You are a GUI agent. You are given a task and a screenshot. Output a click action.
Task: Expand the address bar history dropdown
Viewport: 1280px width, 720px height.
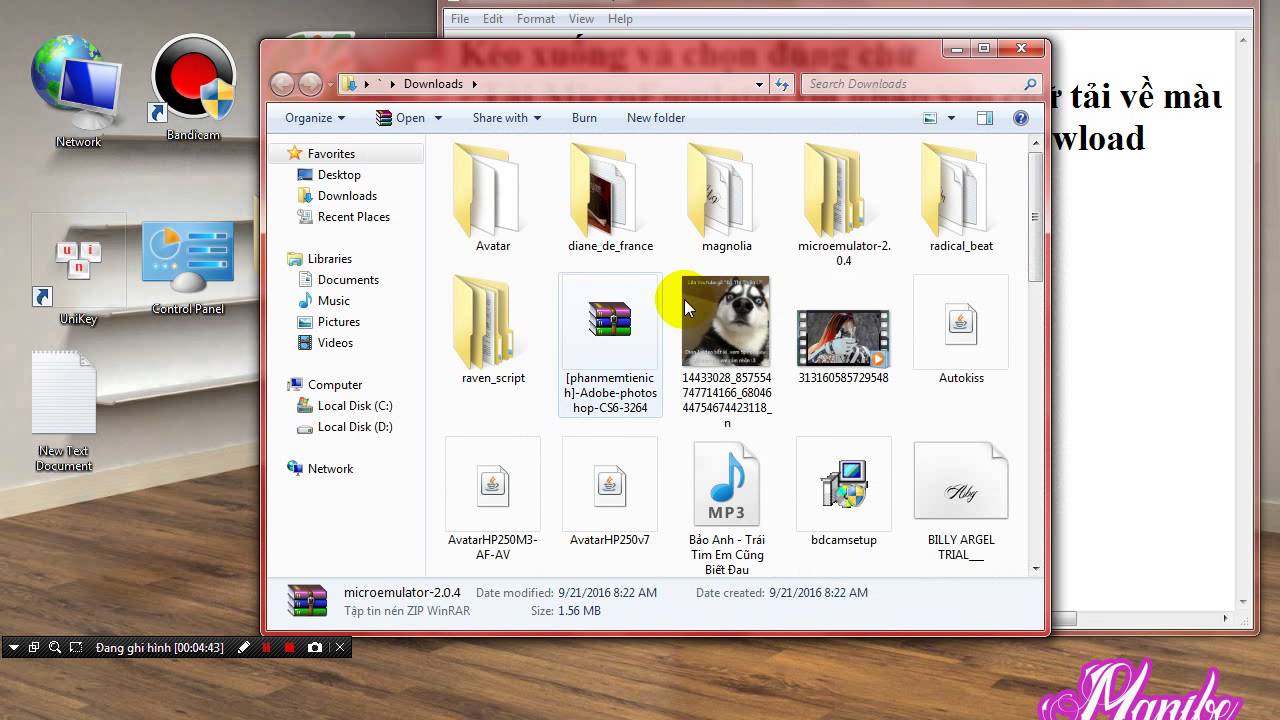(760, 84)
